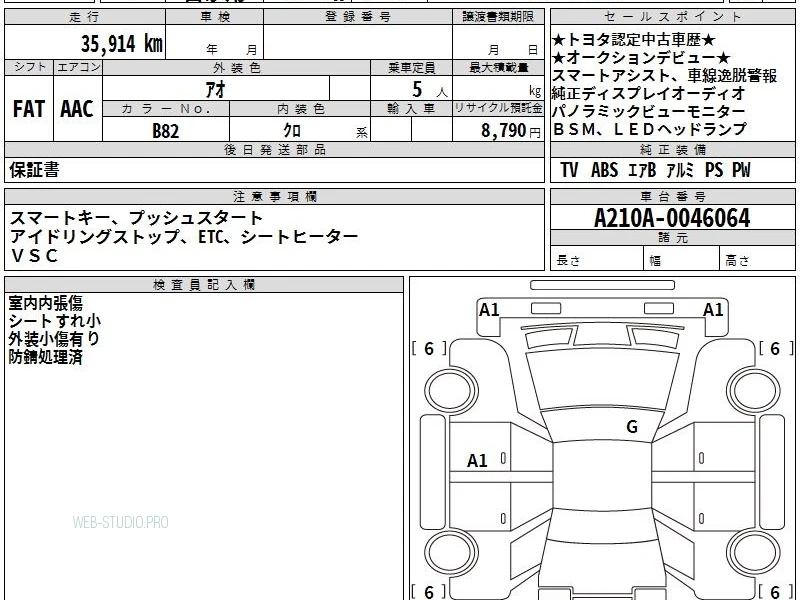Click front-right tire rating [6]
The image size is (800, 600).
[x=776, y=348]
